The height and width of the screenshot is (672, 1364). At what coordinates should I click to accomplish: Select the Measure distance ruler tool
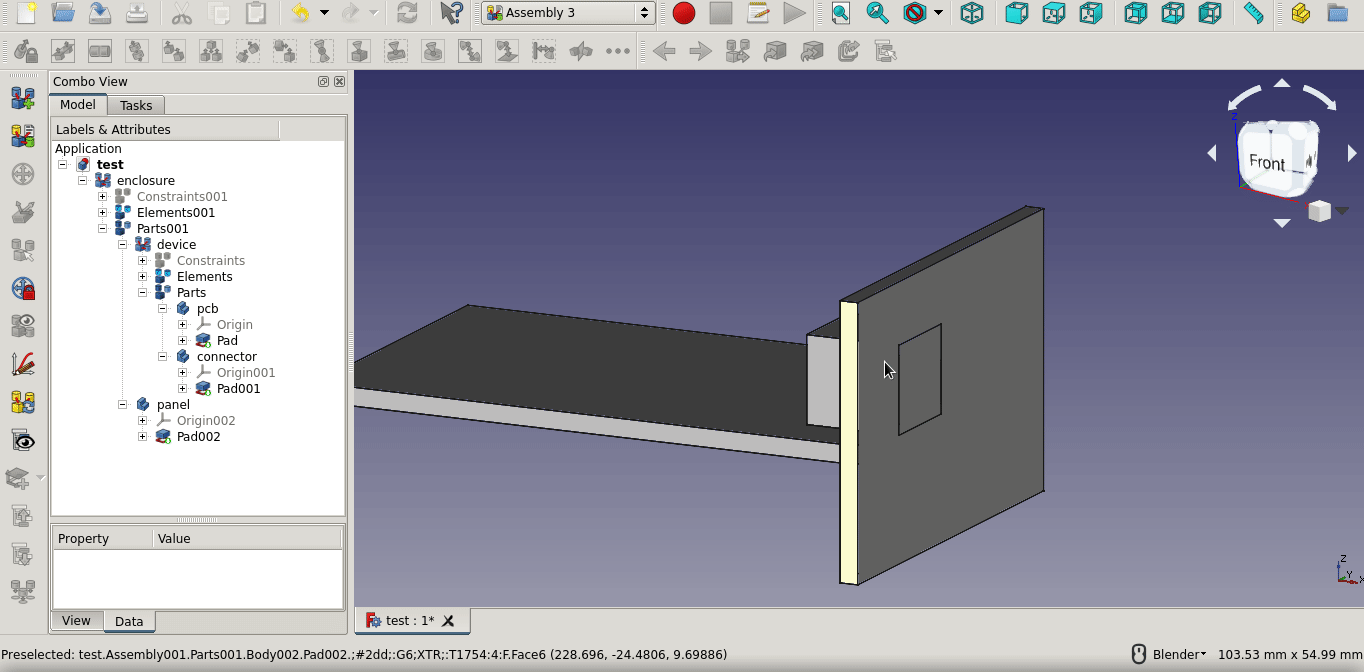tap(1253, 13)
